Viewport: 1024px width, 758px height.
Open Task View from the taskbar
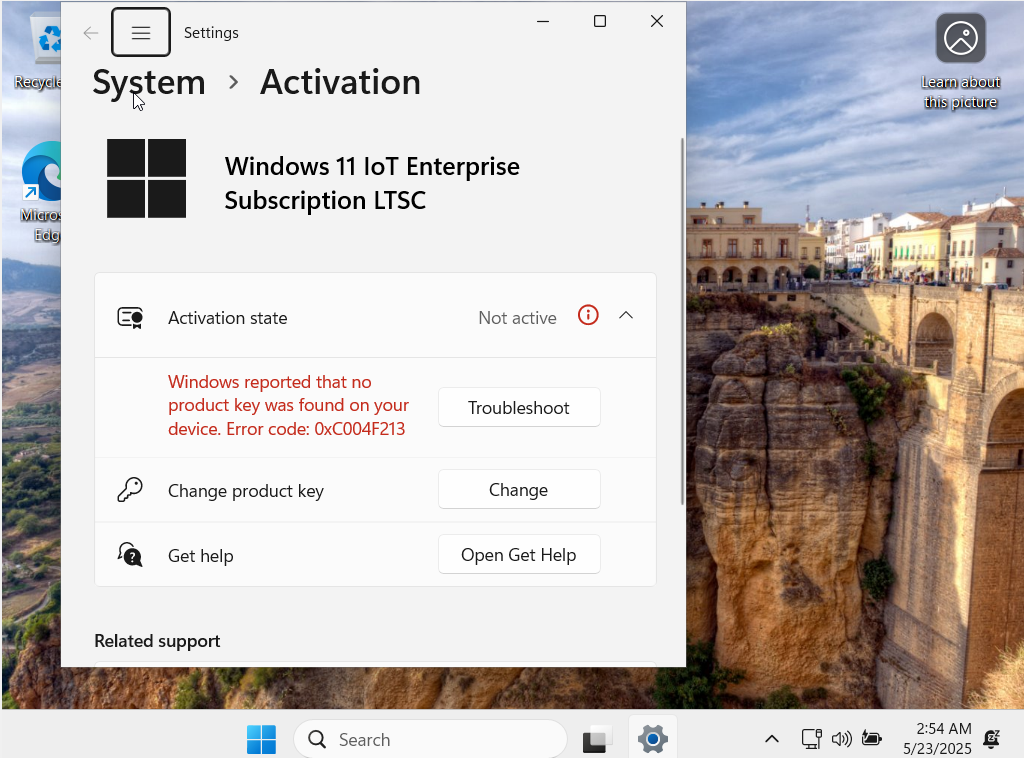click(598, 740)
